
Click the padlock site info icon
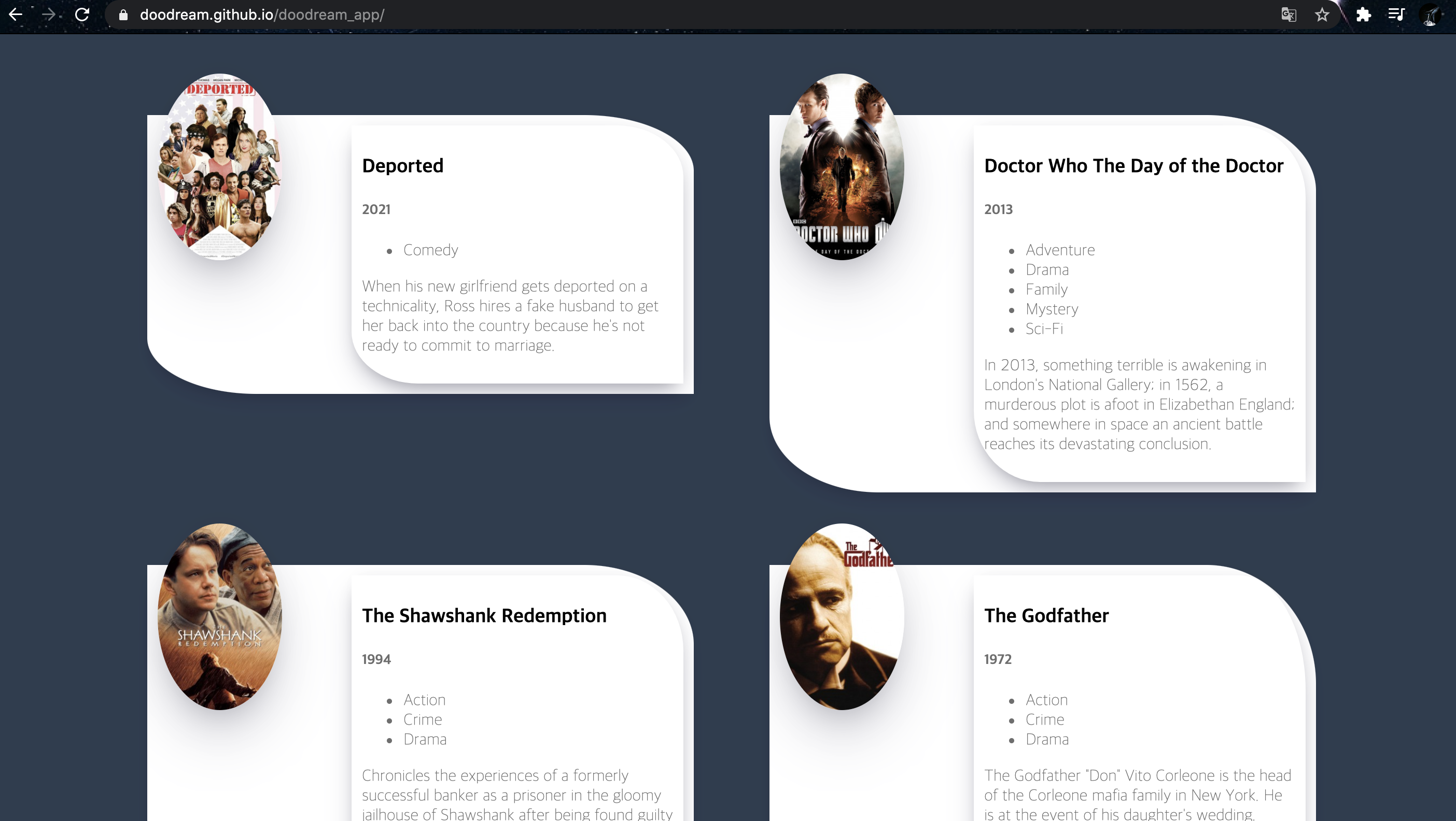[x=123, y=15]
